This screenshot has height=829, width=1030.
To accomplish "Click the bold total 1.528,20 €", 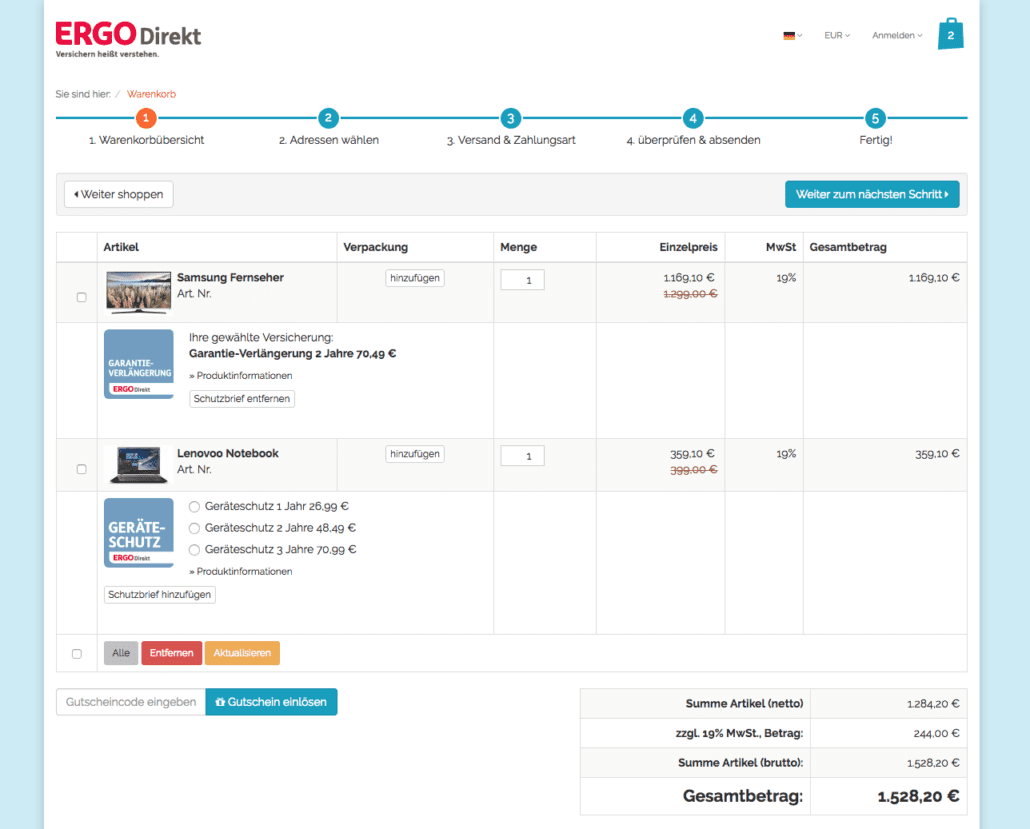I will [x=918, y=797].
